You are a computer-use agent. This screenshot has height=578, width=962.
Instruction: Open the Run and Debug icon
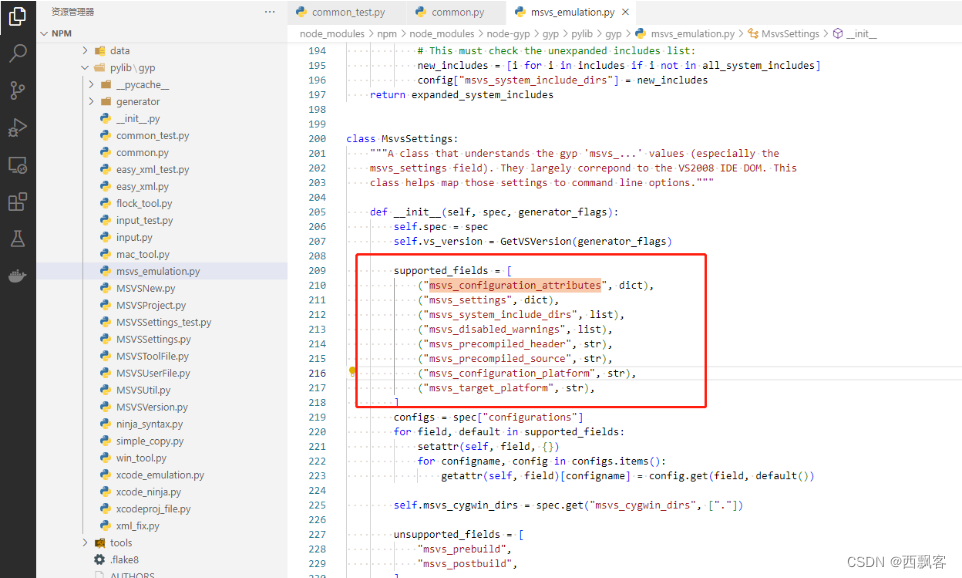(17, 128)
